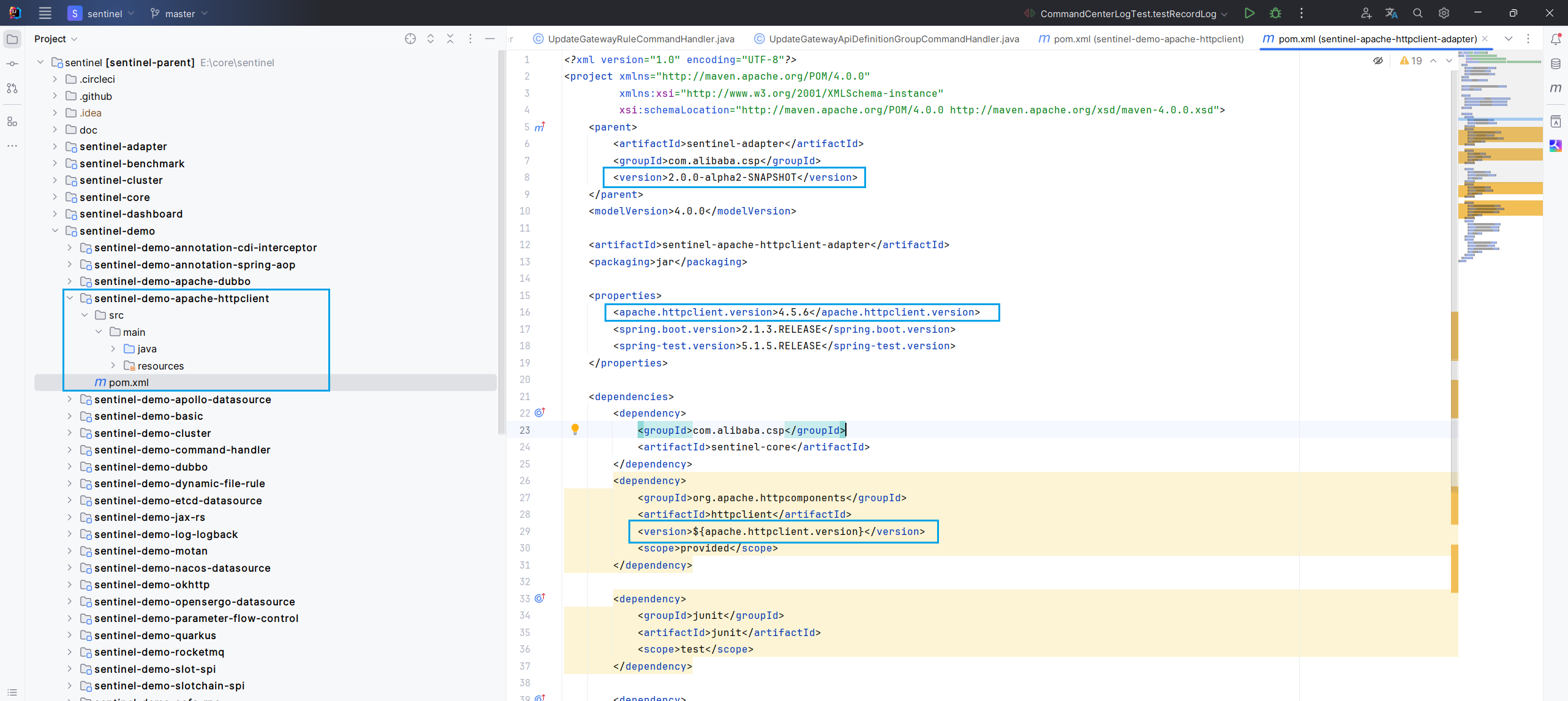Show intention lightbulb on line 23
Screen dimensions: 1568x701
tap(575, 430)
